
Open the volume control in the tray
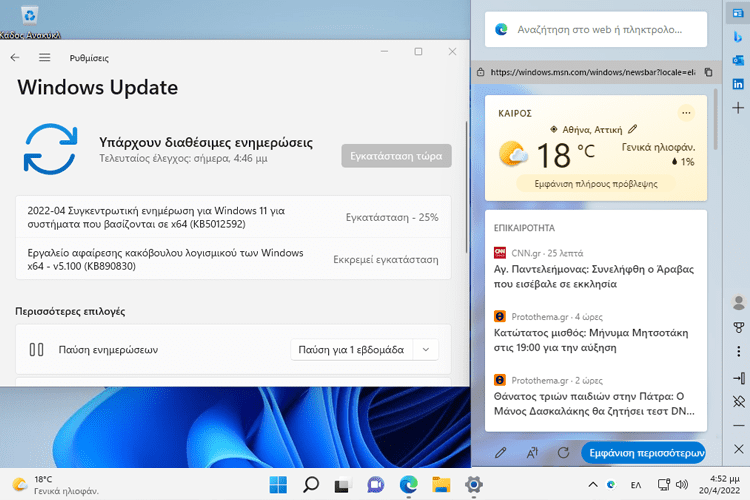click(x=682, y=485)
